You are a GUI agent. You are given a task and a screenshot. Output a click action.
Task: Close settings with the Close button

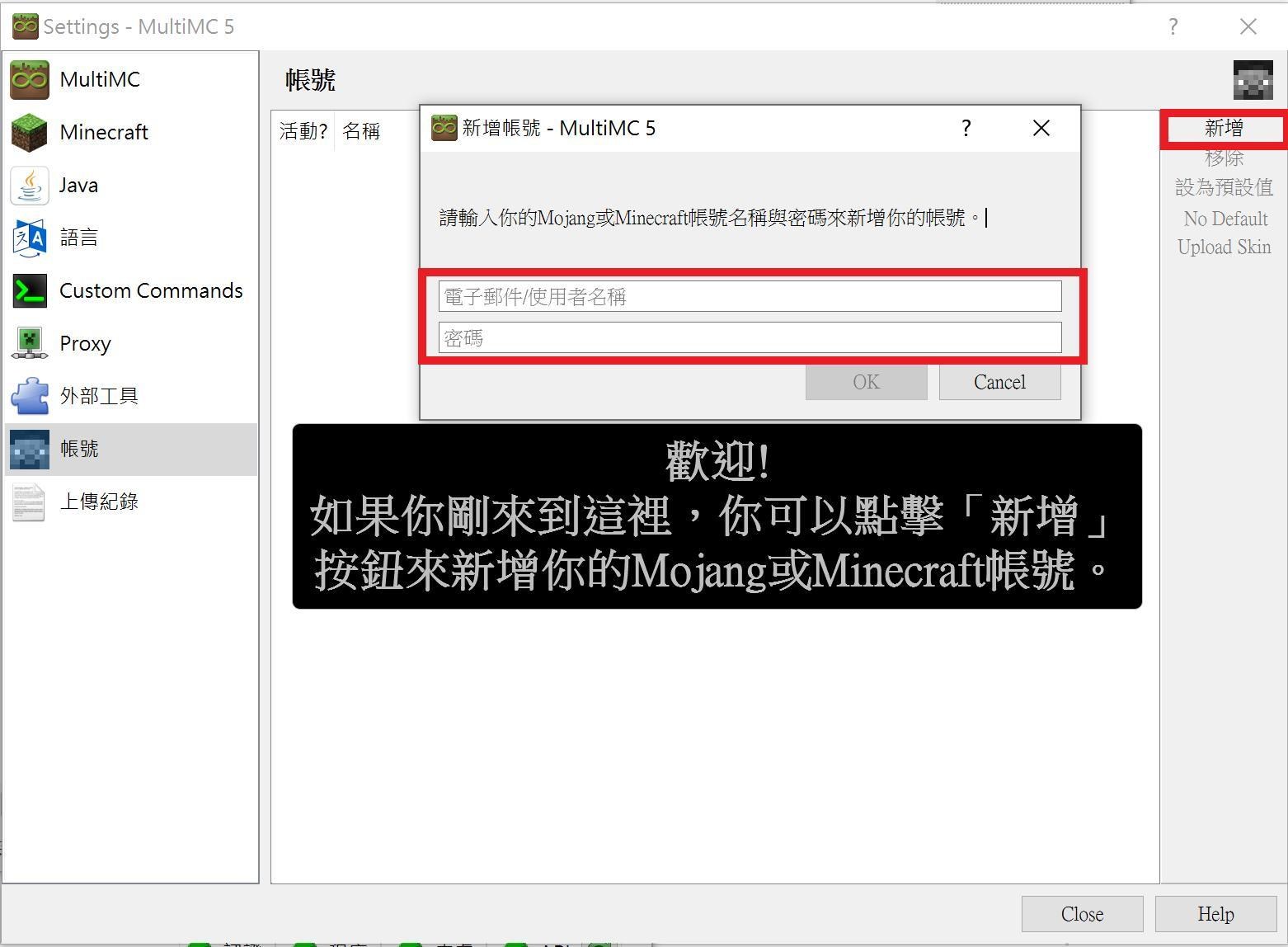1082,913
